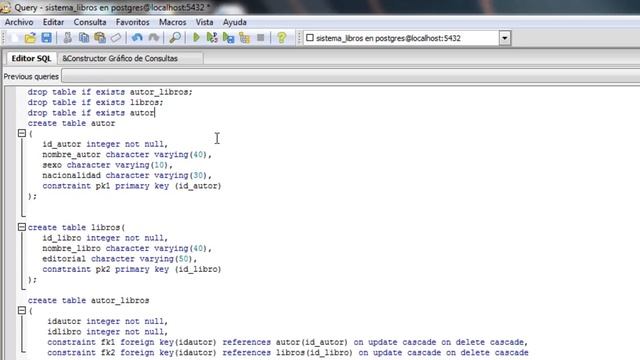Execute the query and save results to file
This screenshot has height=360, width=640.
coord(229,38)
